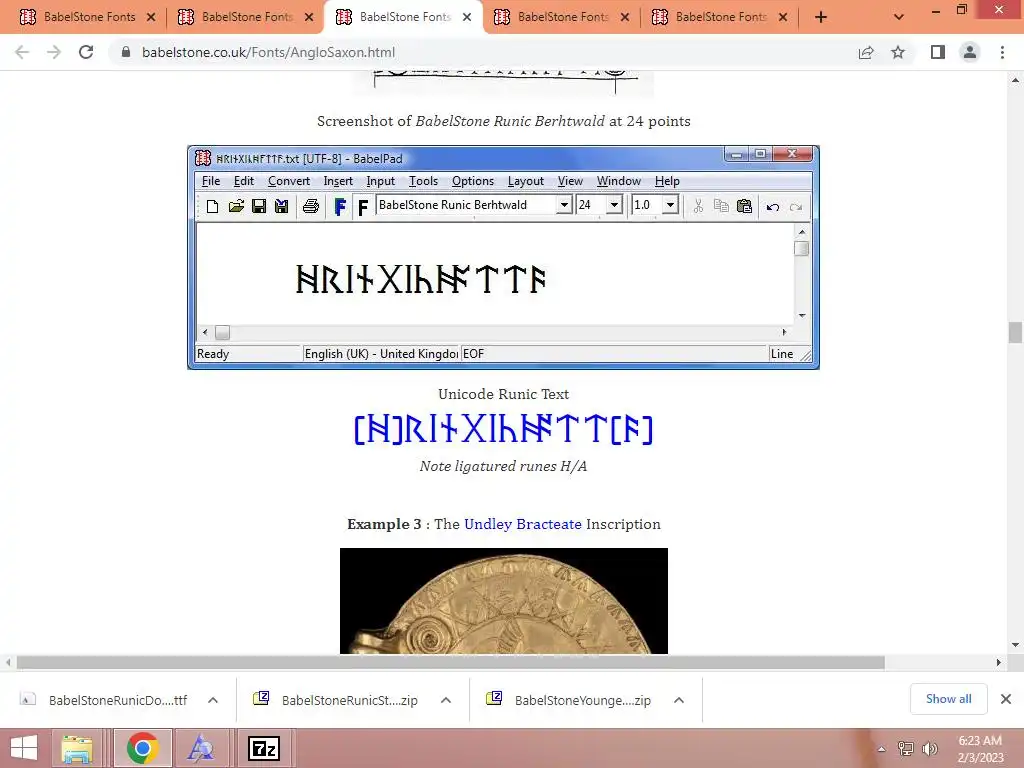This screenshot has height=768, width=1024.
Task: Open the Chrome profile menu
Action: 970,52
